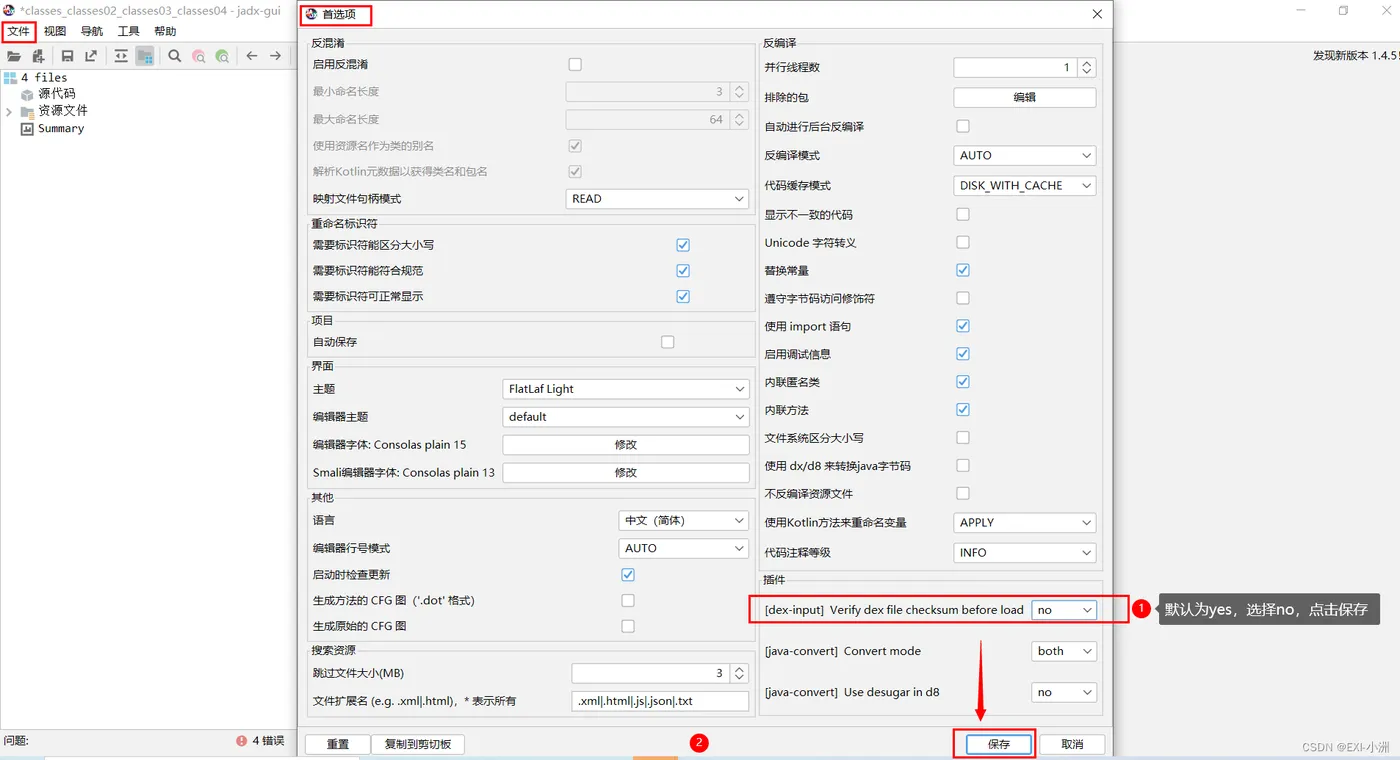
Task: Click 修改 button for Smali编辑器字体
Action: pos(626,473)
